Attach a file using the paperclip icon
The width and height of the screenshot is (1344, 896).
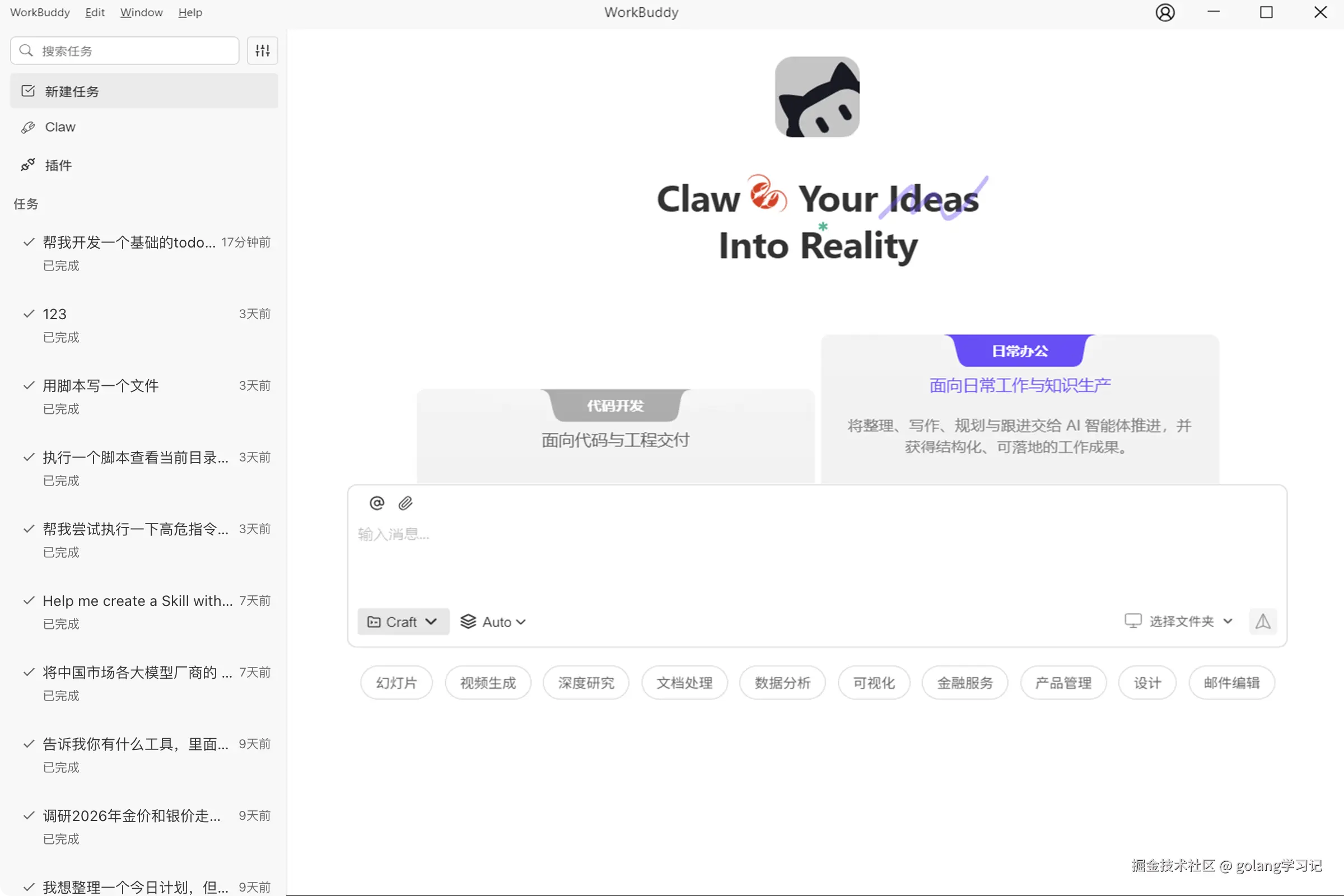407,503
